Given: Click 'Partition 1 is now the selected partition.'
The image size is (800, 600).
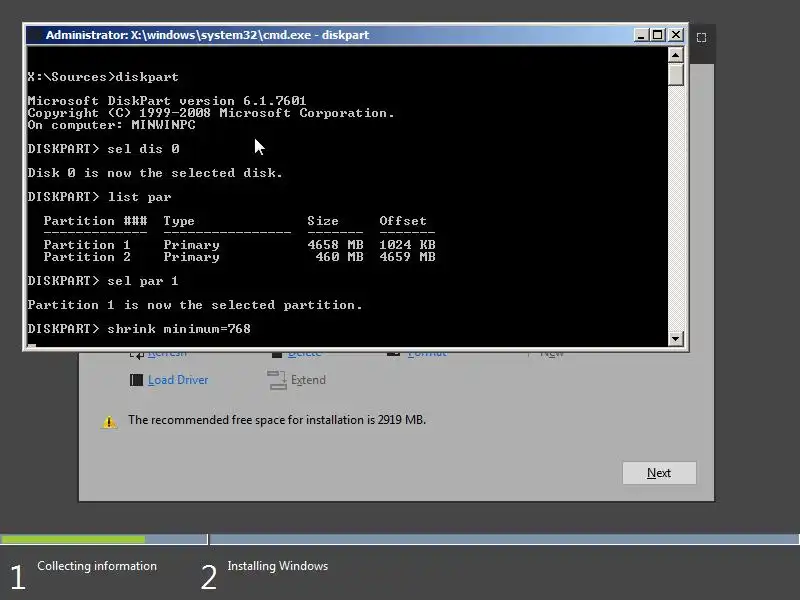Looking at the screenshot, I should click(x=195, y=305).
